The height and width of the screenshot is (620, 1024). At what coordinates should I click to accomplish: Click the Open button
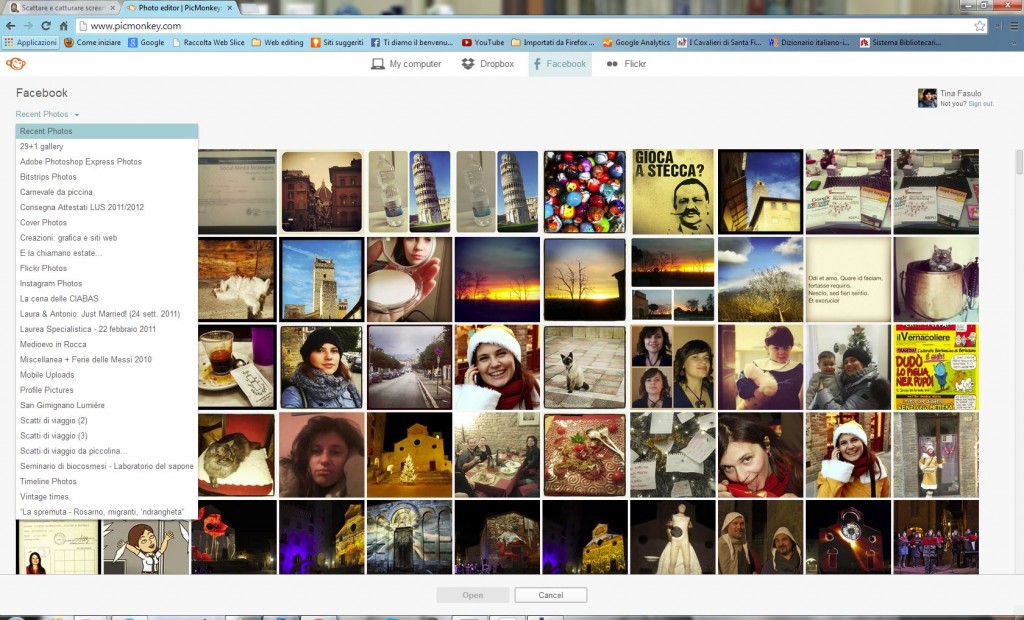pos(473,595)
